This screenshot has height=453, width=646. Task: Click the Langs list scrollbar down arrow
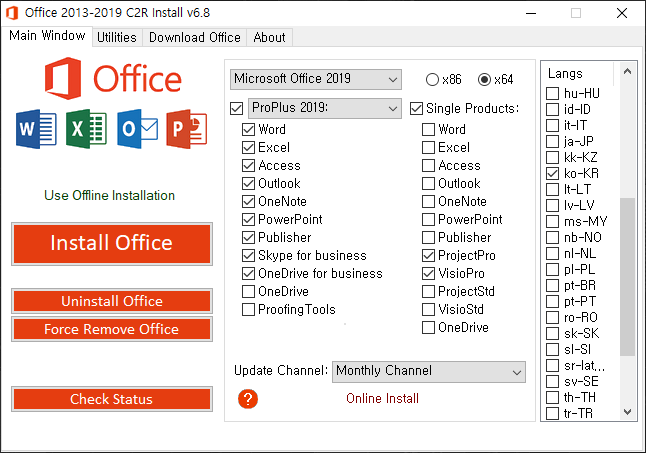click(628, 412)
